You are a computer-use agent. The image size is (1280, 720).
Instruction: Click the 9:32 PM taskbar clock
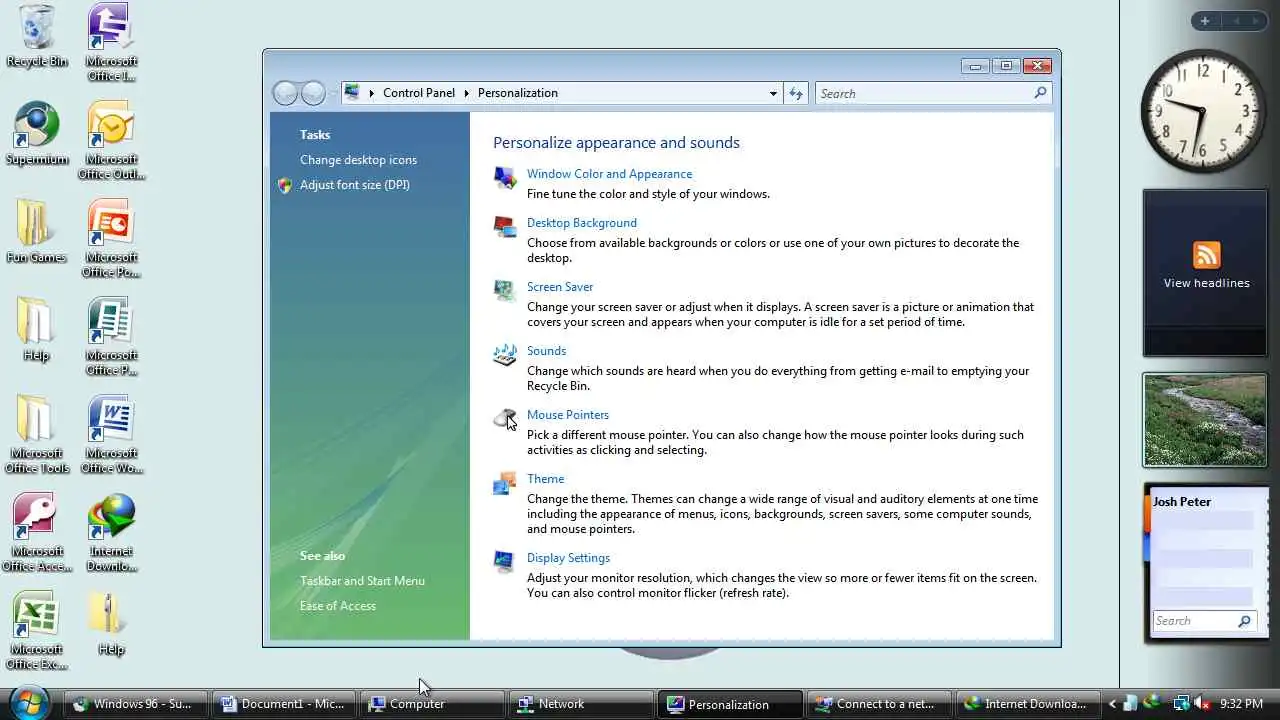coord(1241,704)
